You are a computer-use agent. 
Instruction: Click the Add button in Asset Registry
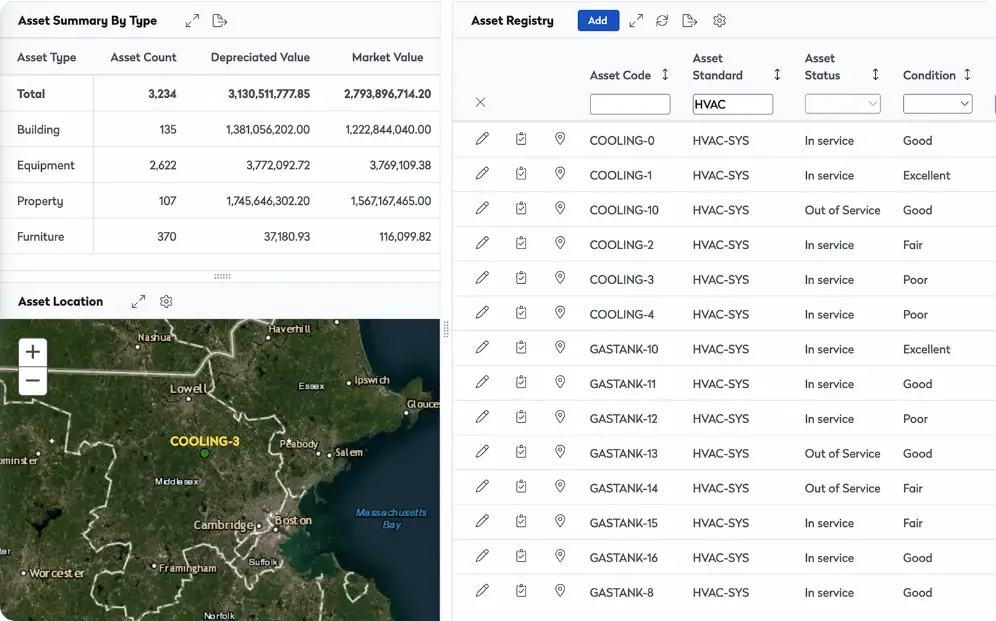click(x=597, y=21)
